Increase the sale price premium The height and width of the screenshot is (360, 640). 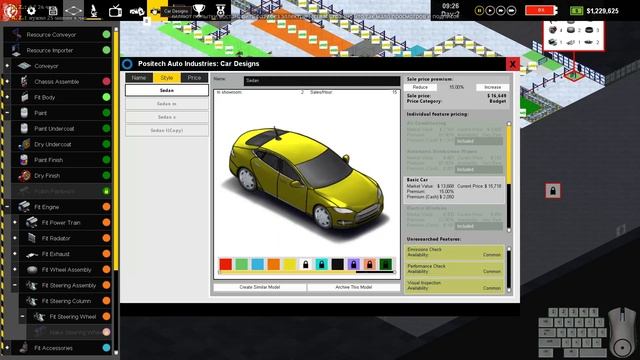coord(492,87)
